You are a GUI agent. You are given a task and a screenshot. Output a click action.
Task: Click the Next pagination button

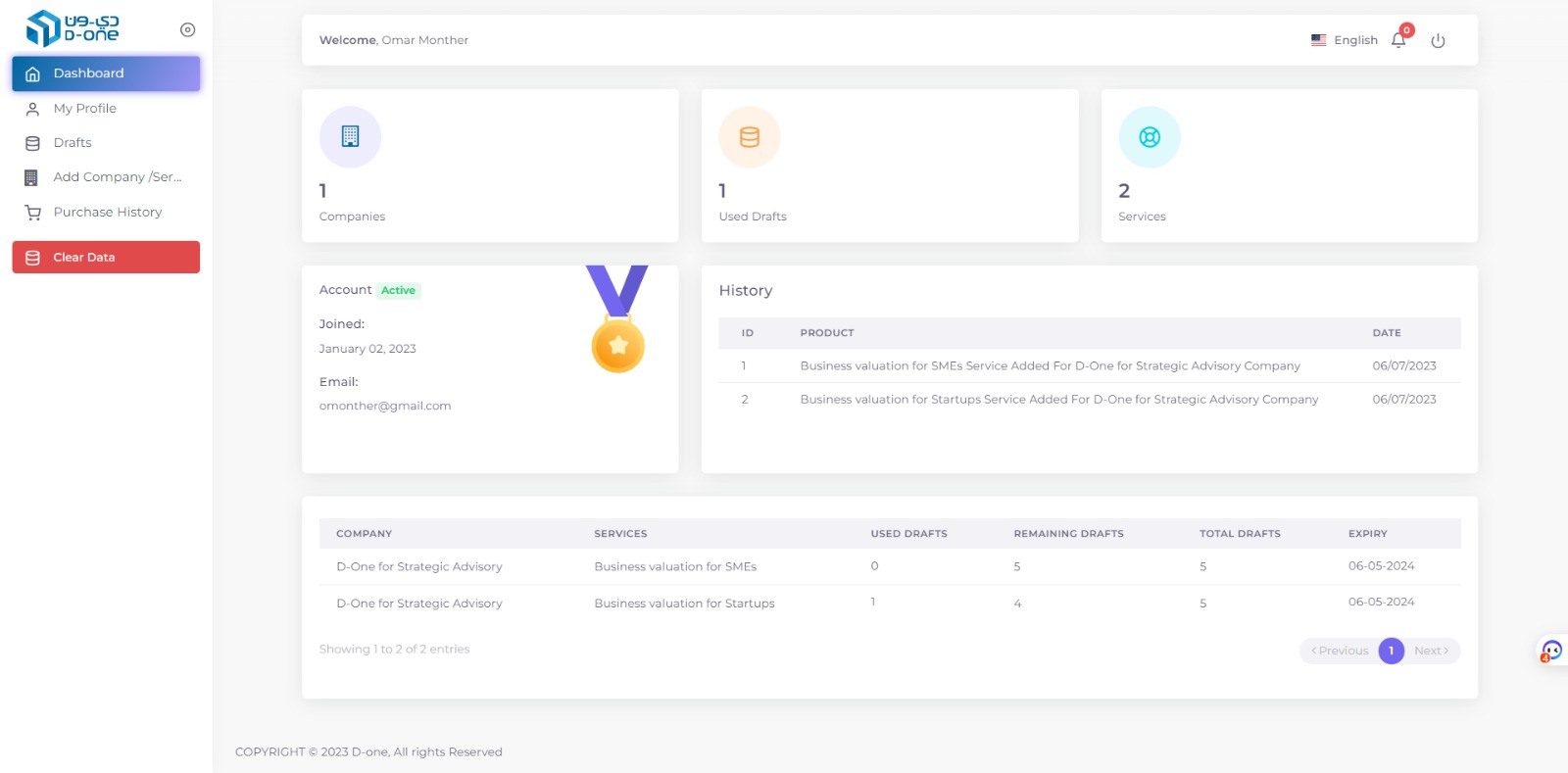click(1431, 651)
